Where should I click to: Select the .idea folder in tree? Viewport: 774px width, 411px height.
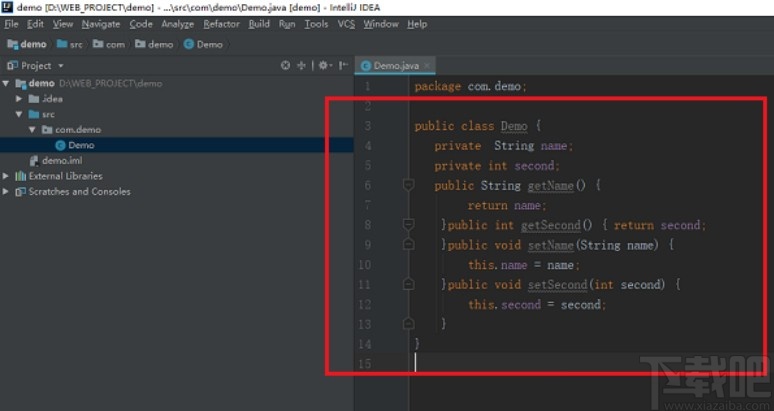tap(52, 99)
